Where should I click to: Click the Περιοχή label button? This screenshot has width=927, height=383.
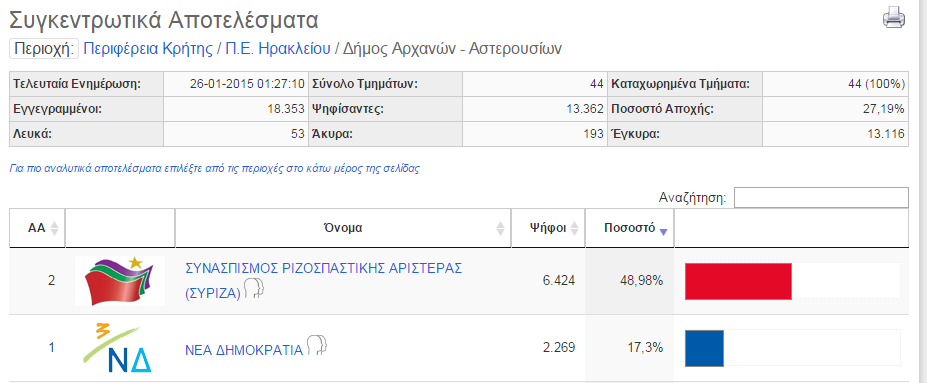coord(44,48)
